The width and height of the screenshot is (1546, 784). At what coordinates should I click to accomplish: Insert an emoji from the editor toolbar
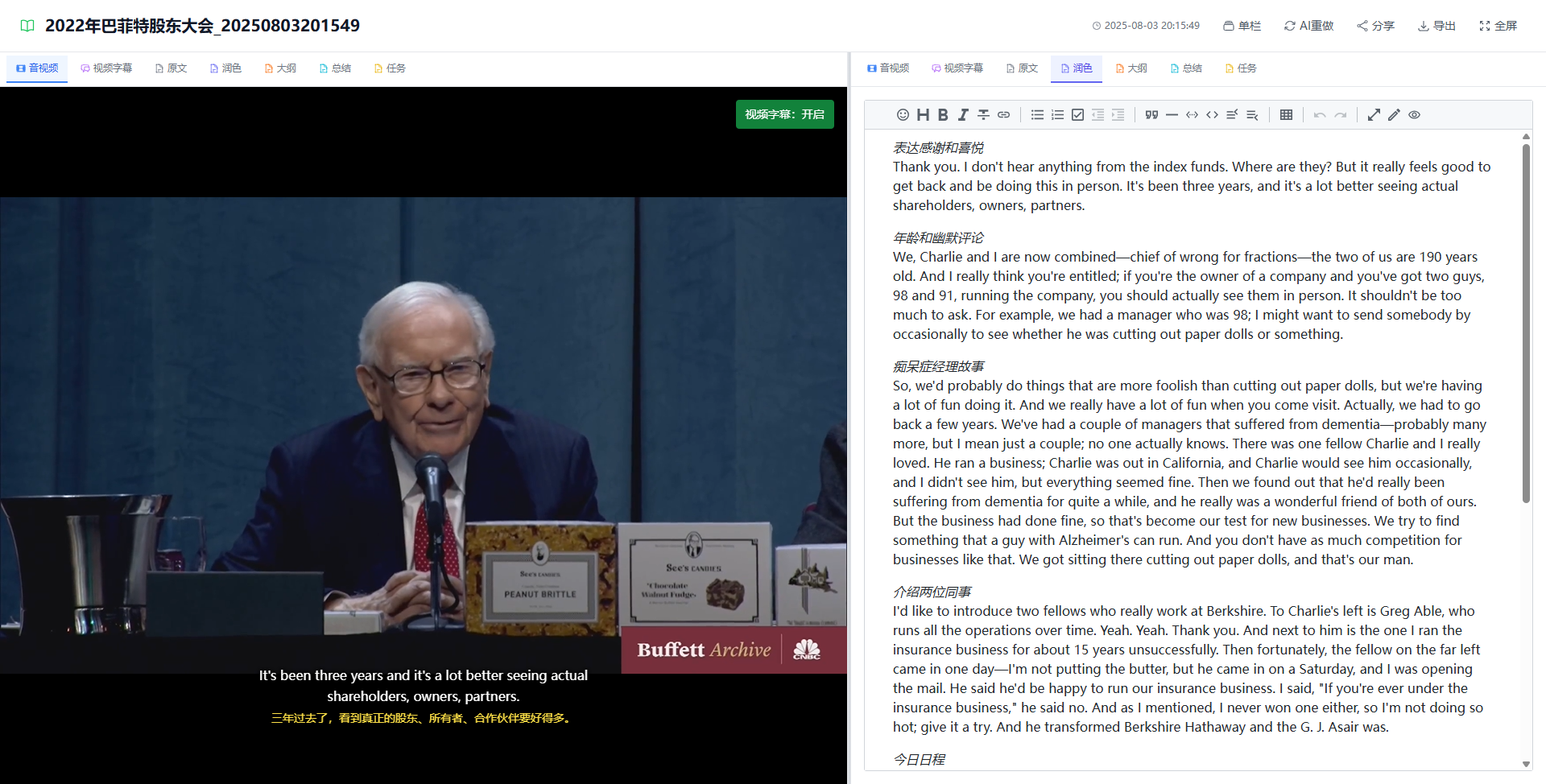coord(903,115)
